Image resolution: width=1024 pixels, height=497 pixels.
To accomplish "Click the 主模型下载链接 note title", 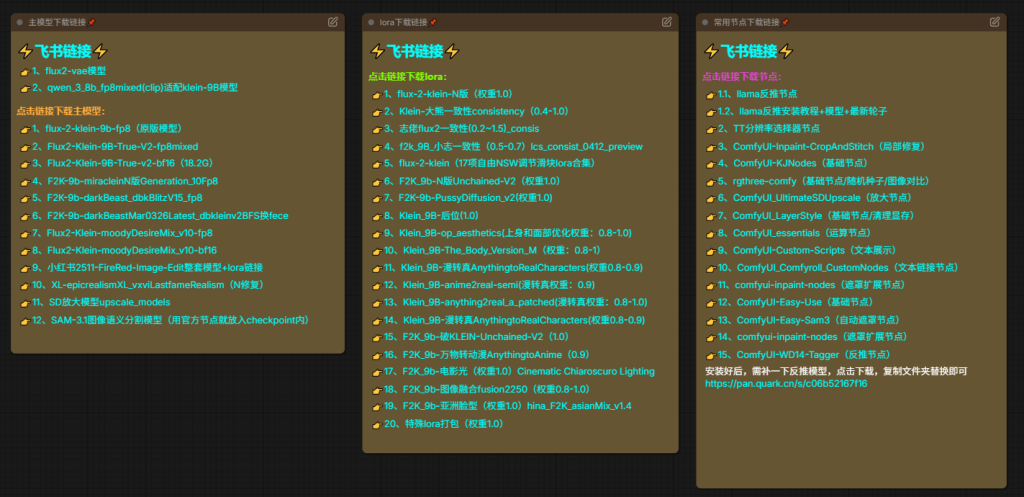I will 57,22.
